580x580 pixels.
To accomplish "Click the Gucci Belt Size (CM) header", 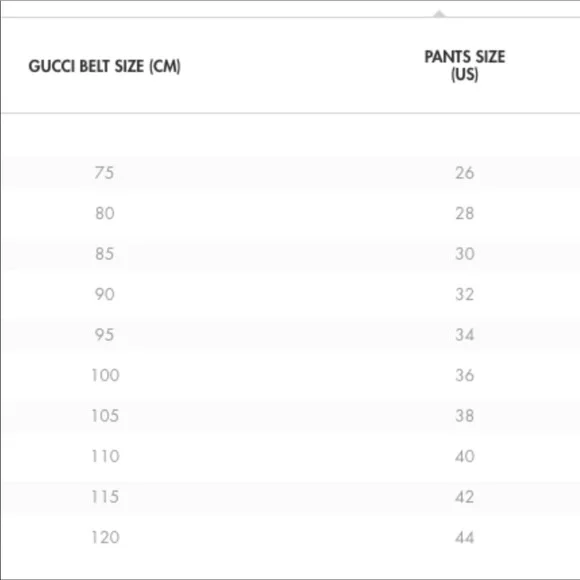I will (x=104, y=66).
